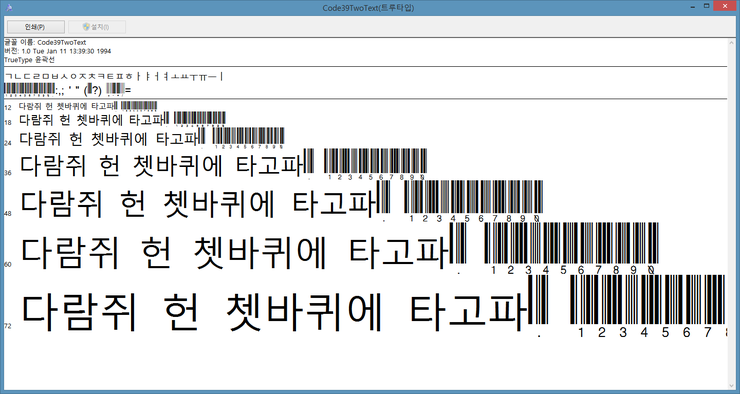Select the 'TrueType 윤곽선' line

pyautogui.click(x=29, y=60)
